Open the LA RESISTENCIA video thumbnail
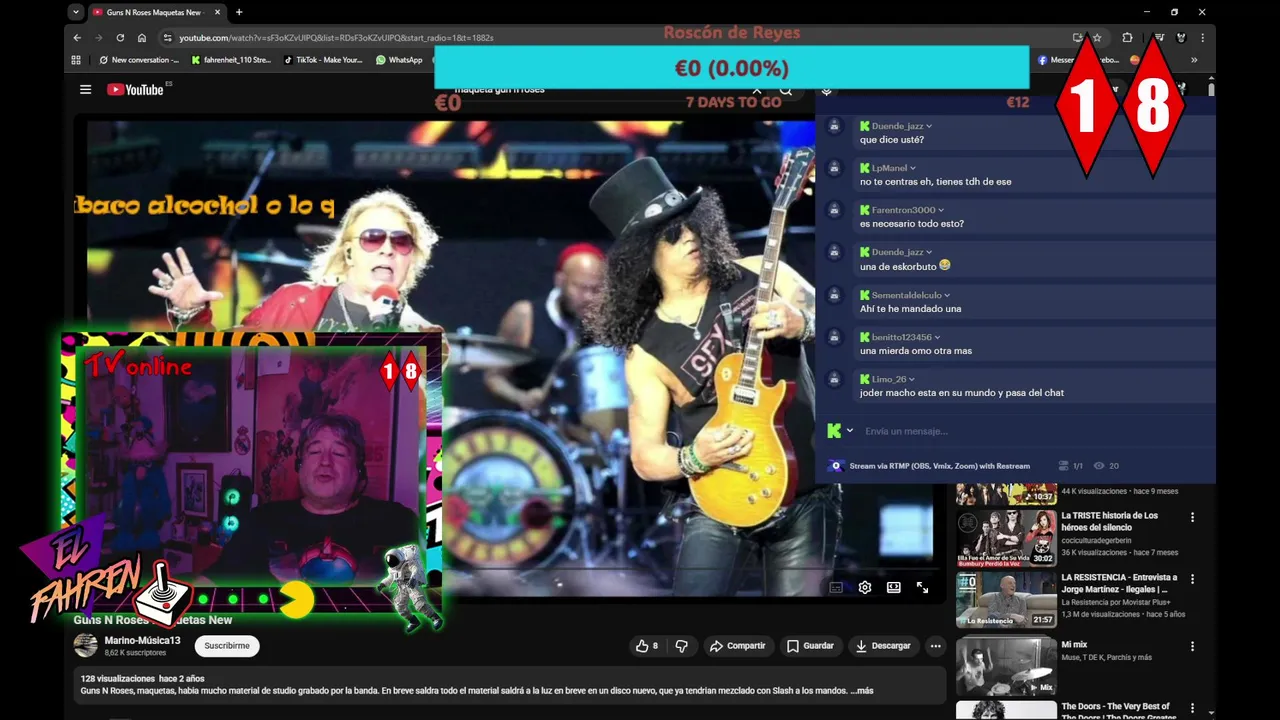 (x=1006, y=600)
